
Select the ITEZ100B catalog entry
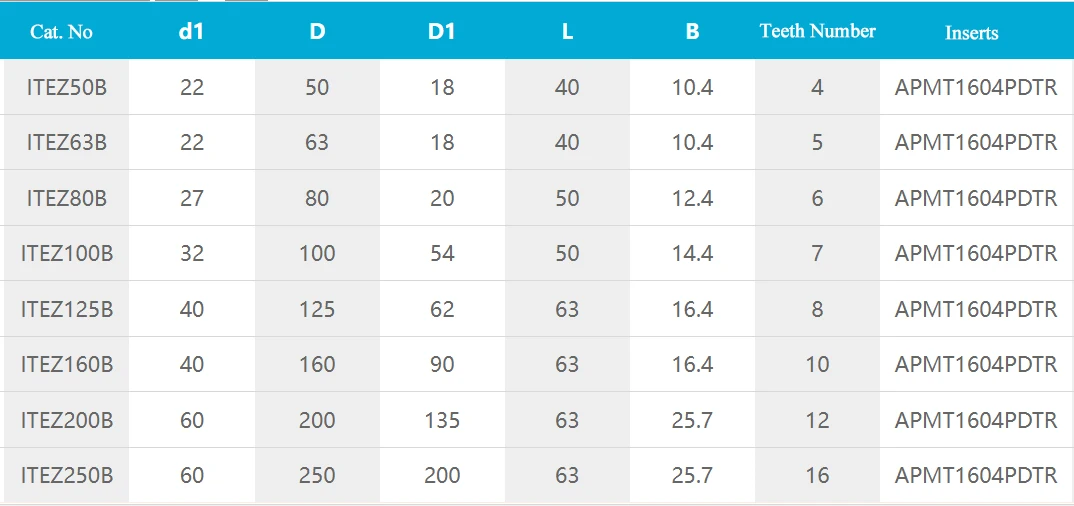[66, 253]
